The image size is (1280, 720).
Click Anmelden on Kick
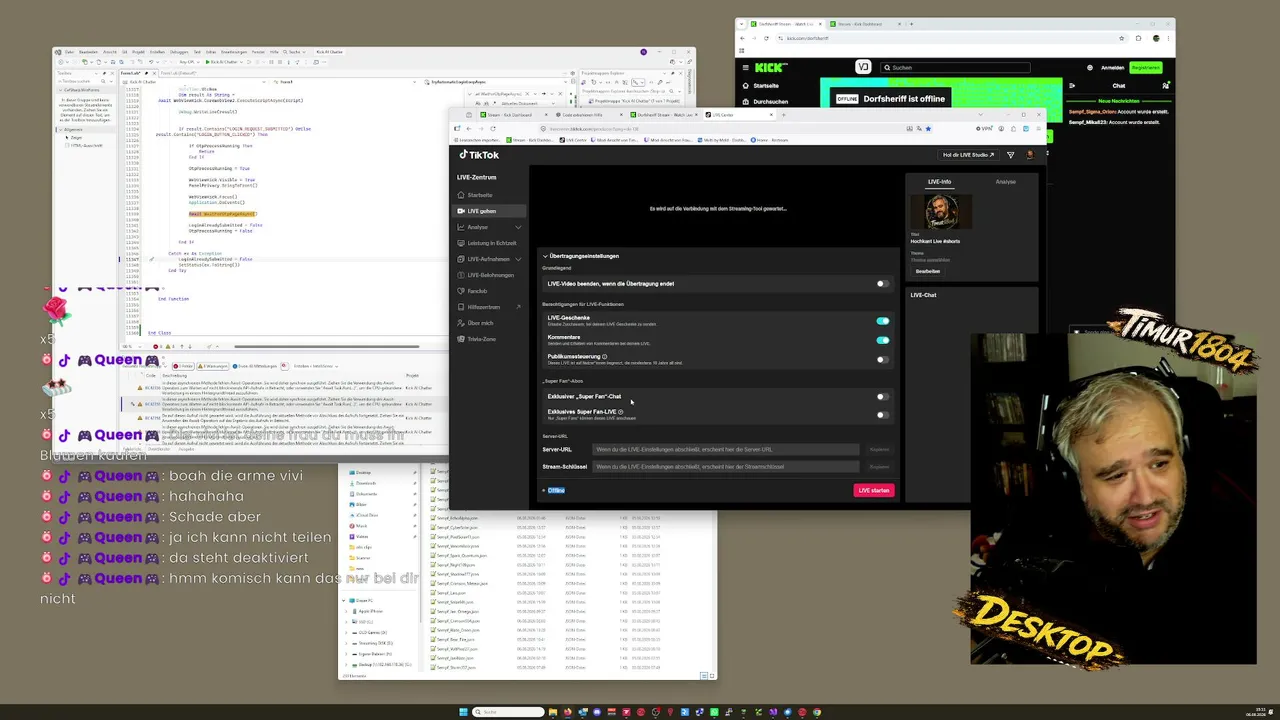coord(1112,68)
